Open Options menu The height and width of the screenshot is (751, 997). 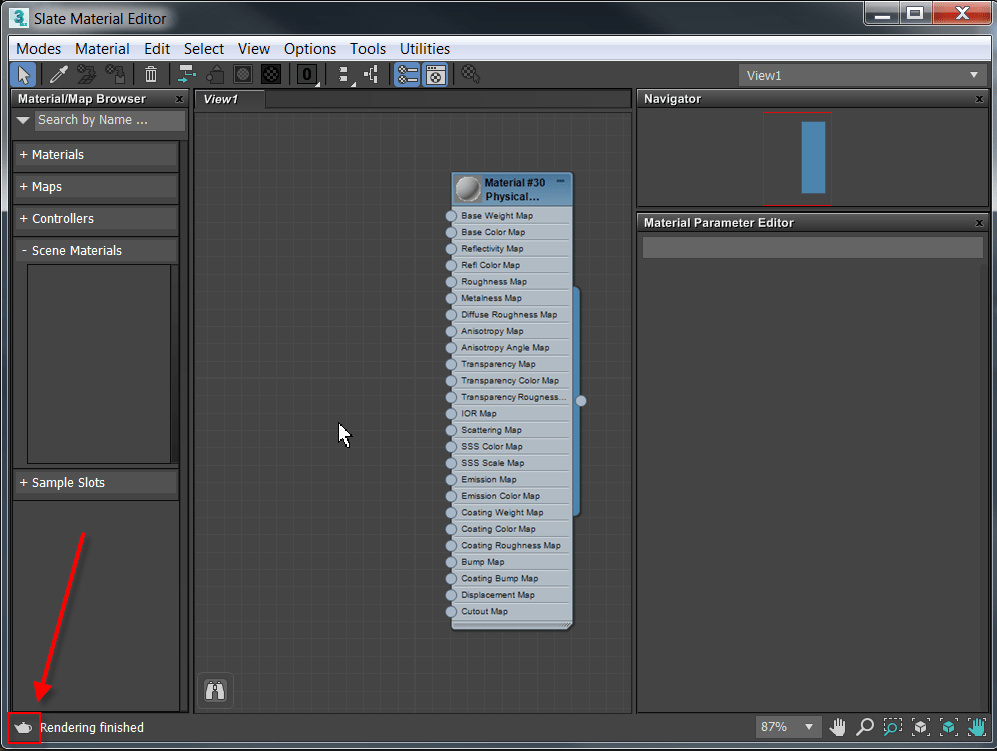point(310,49)
